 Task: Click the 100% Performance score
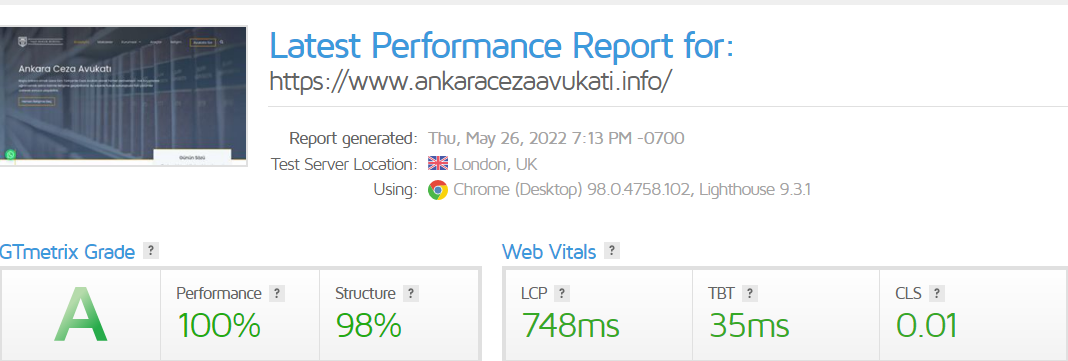pos(219,326)
